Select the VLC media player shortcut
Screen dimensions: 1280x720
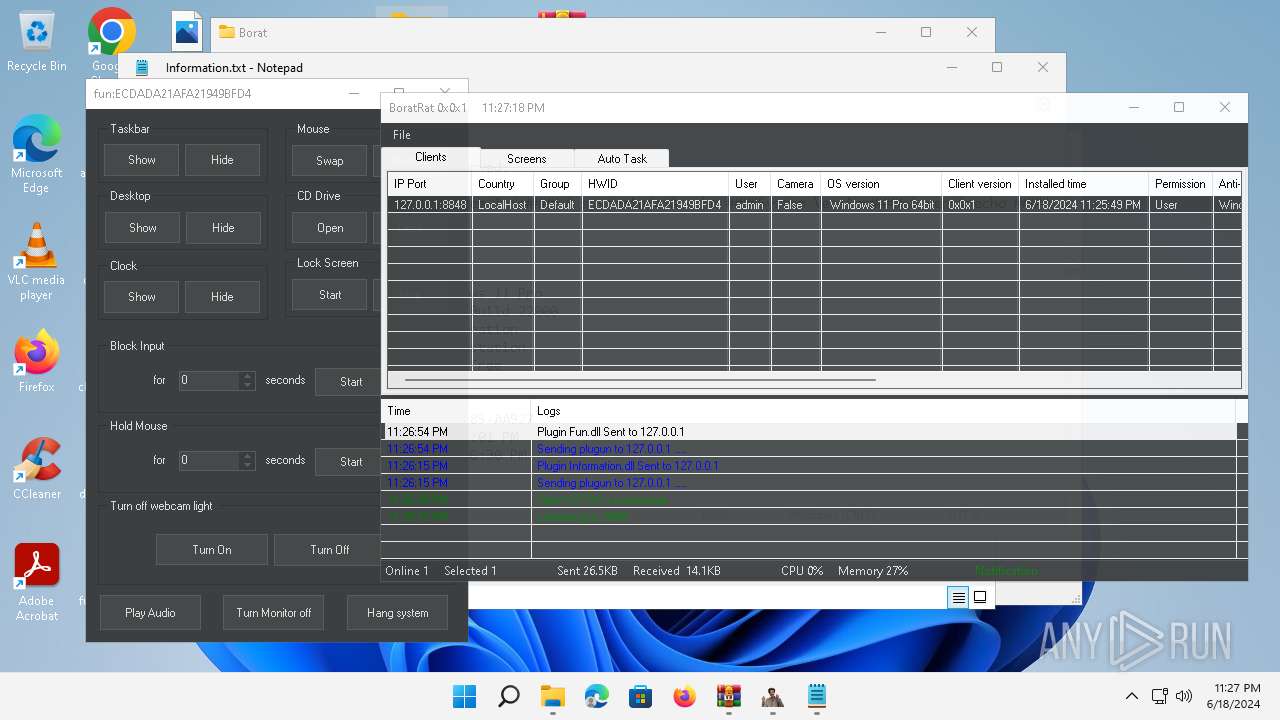click(x=37, y=262)
